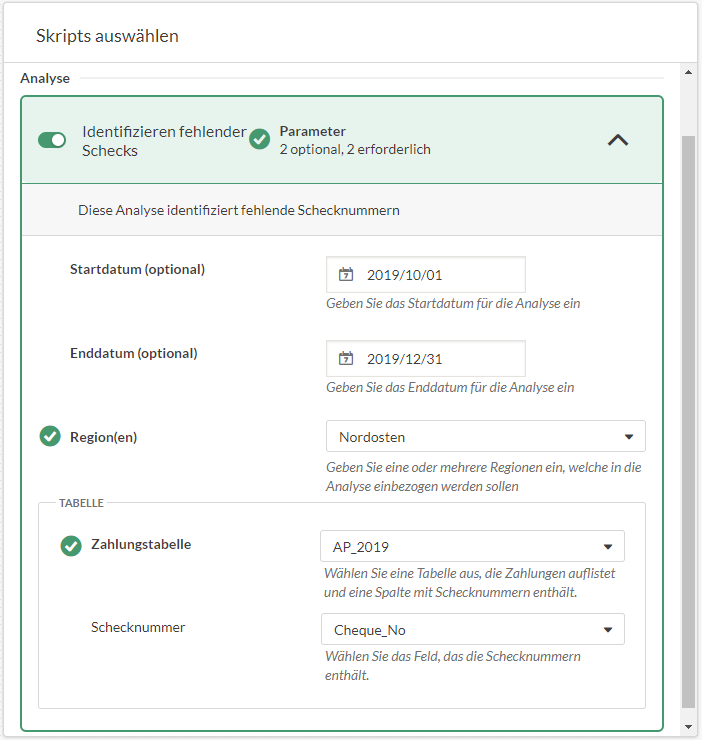Click the scrollbar down arrow
Viewport: 702px width, 740px height.
click(688, 727)
